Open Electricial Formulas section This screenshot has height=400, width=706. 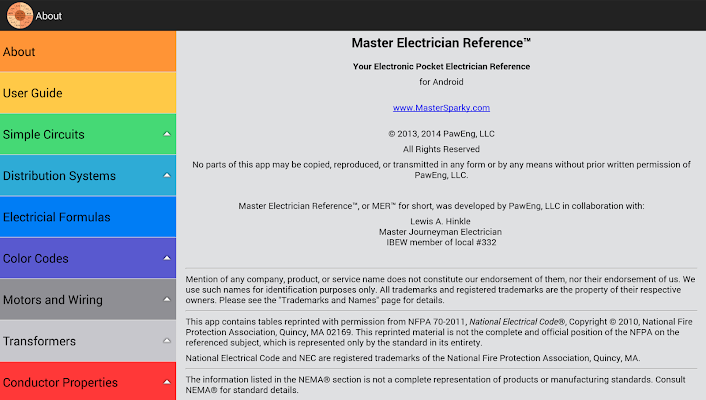point(88,217)
